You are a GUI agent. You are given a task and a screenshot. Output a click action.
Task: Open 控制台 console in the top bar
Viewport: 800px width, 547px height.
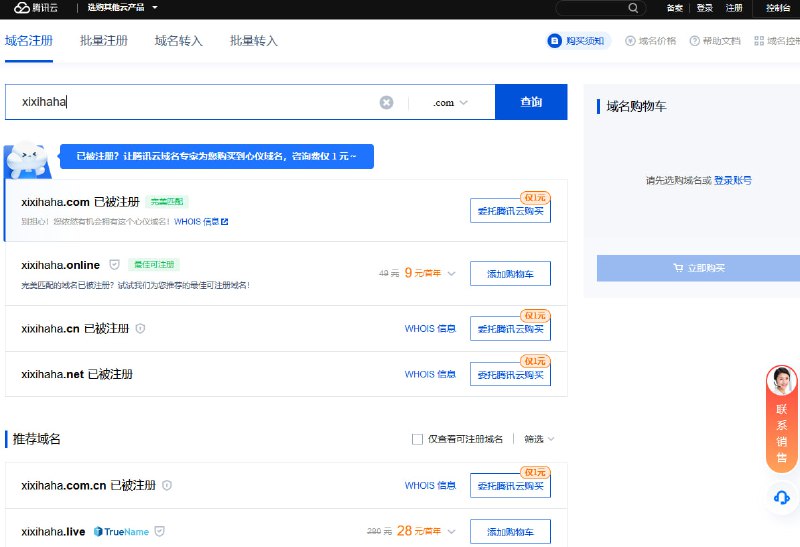coord(778,8)
